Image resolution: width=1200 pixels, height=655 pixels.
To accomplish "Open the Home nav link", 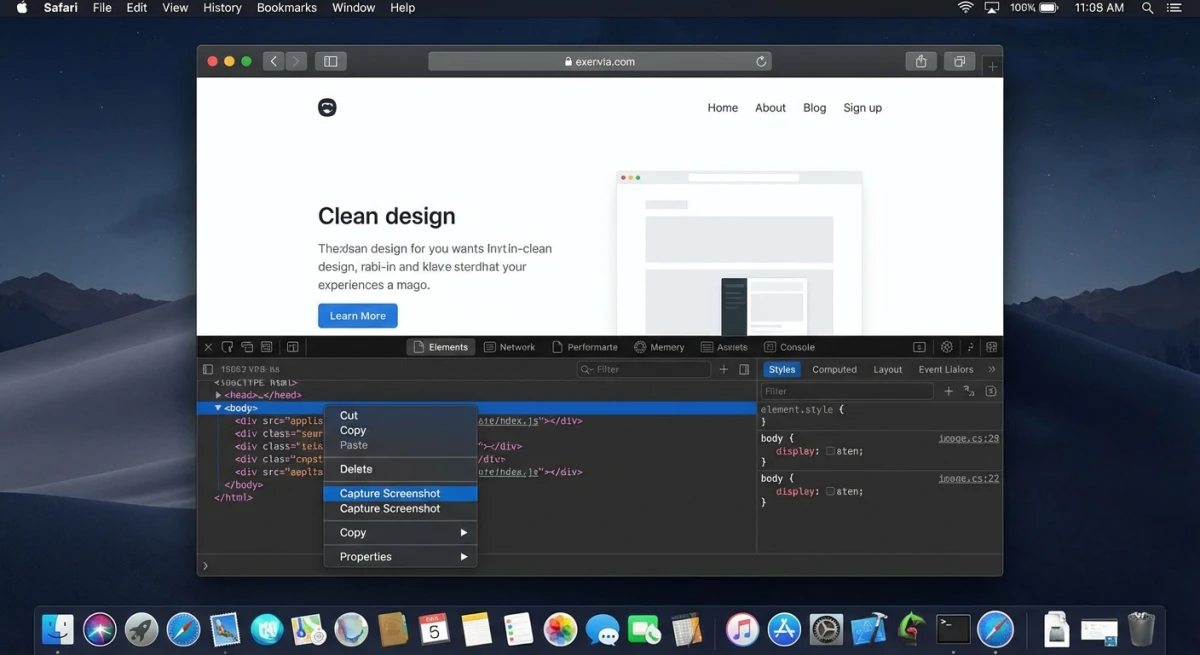I will tap(723, 108).
